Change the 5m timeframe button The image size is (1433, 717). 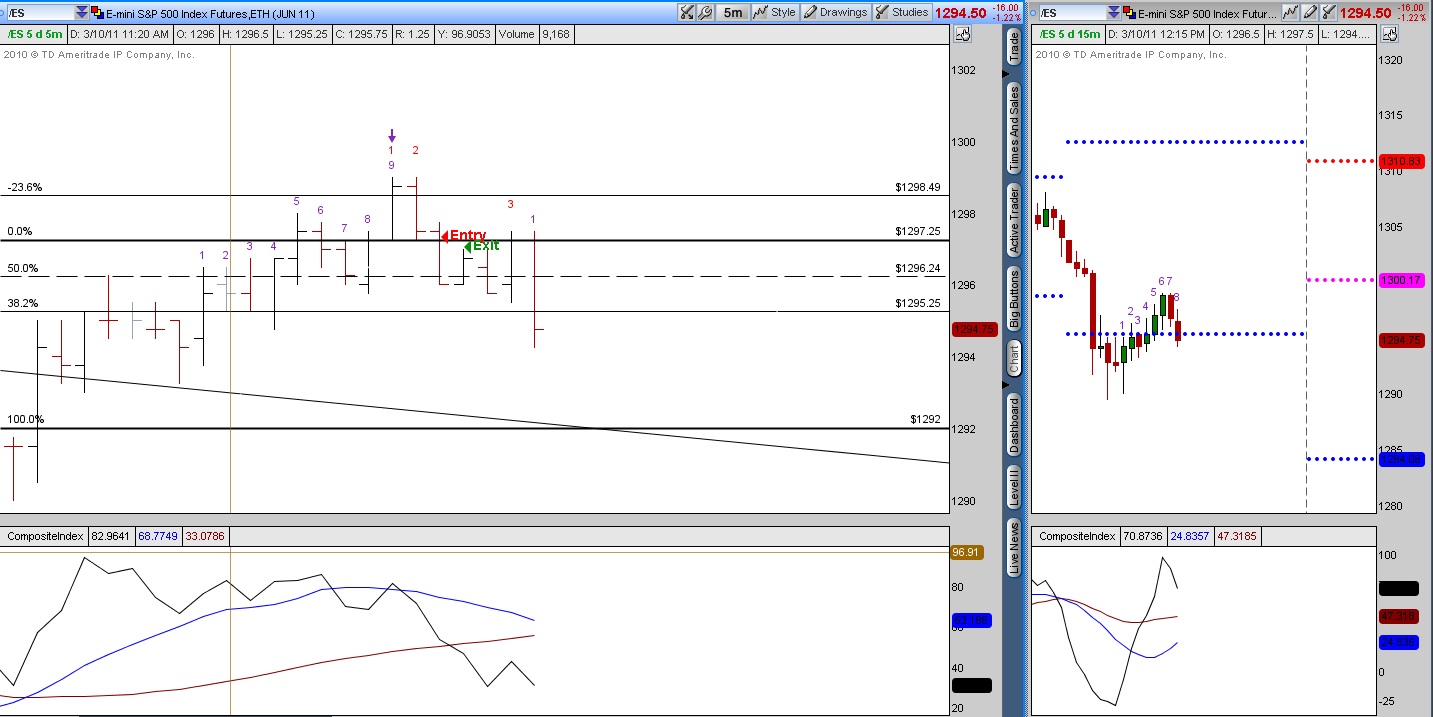[x=733, y=12]
